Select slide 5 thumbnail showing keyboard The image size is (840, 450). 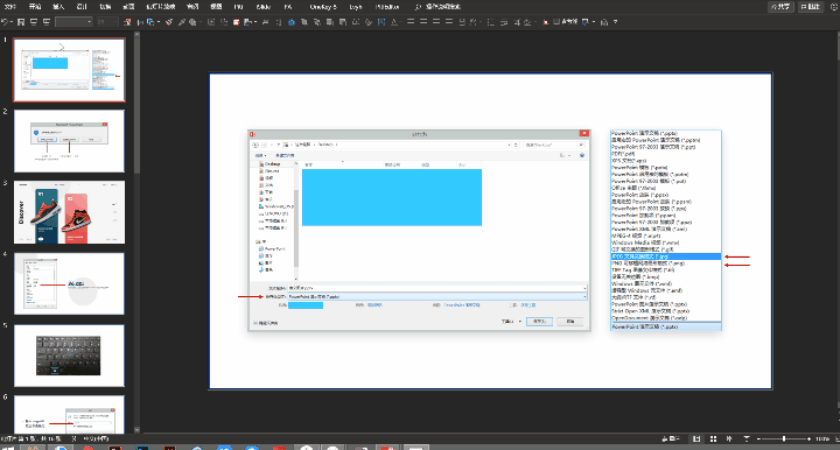(x=68, y=355)
